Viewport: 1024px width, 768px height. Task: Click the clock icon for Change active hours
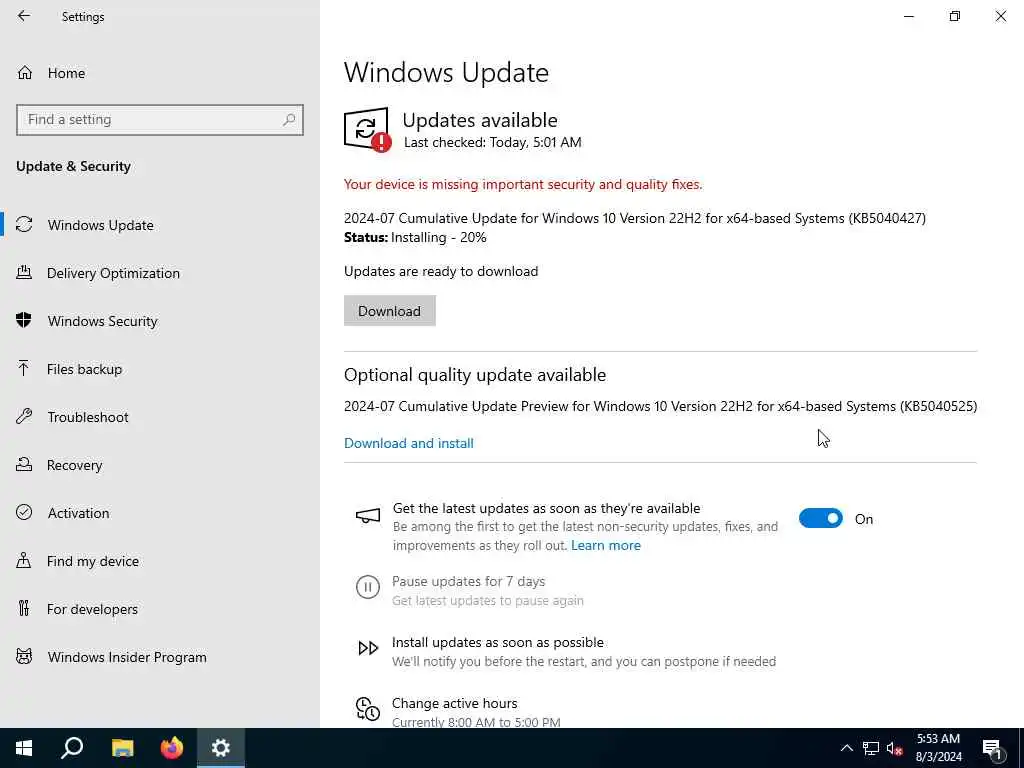368,709
